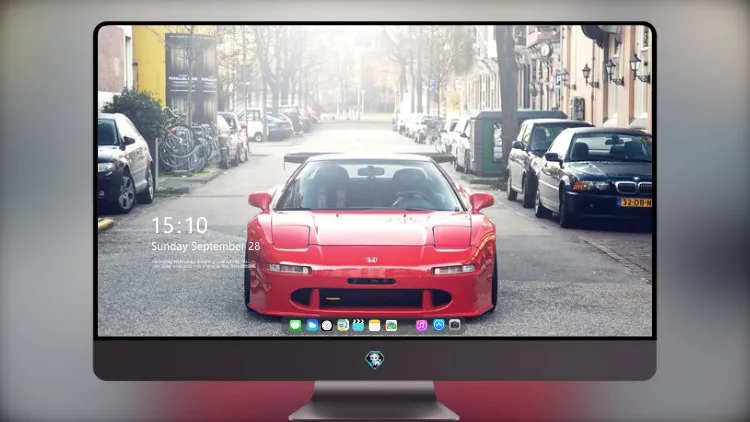Click the logo badge on monitor chin
This screenshot has width=750, height=422.
(375, 359)
